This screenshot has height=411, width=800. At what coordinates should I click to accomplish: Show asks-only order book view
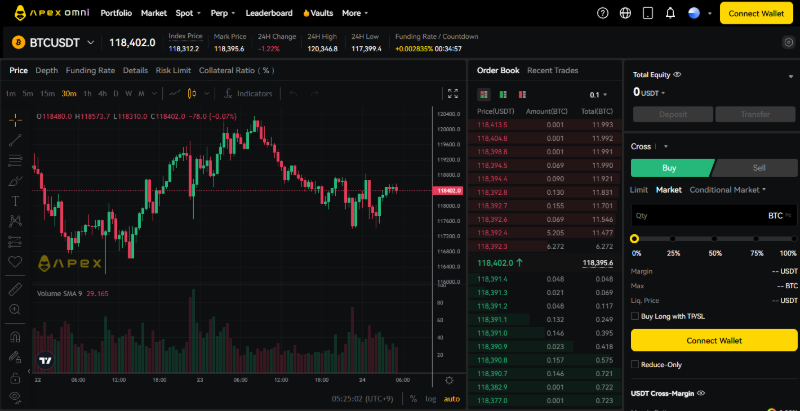point(522,94)
